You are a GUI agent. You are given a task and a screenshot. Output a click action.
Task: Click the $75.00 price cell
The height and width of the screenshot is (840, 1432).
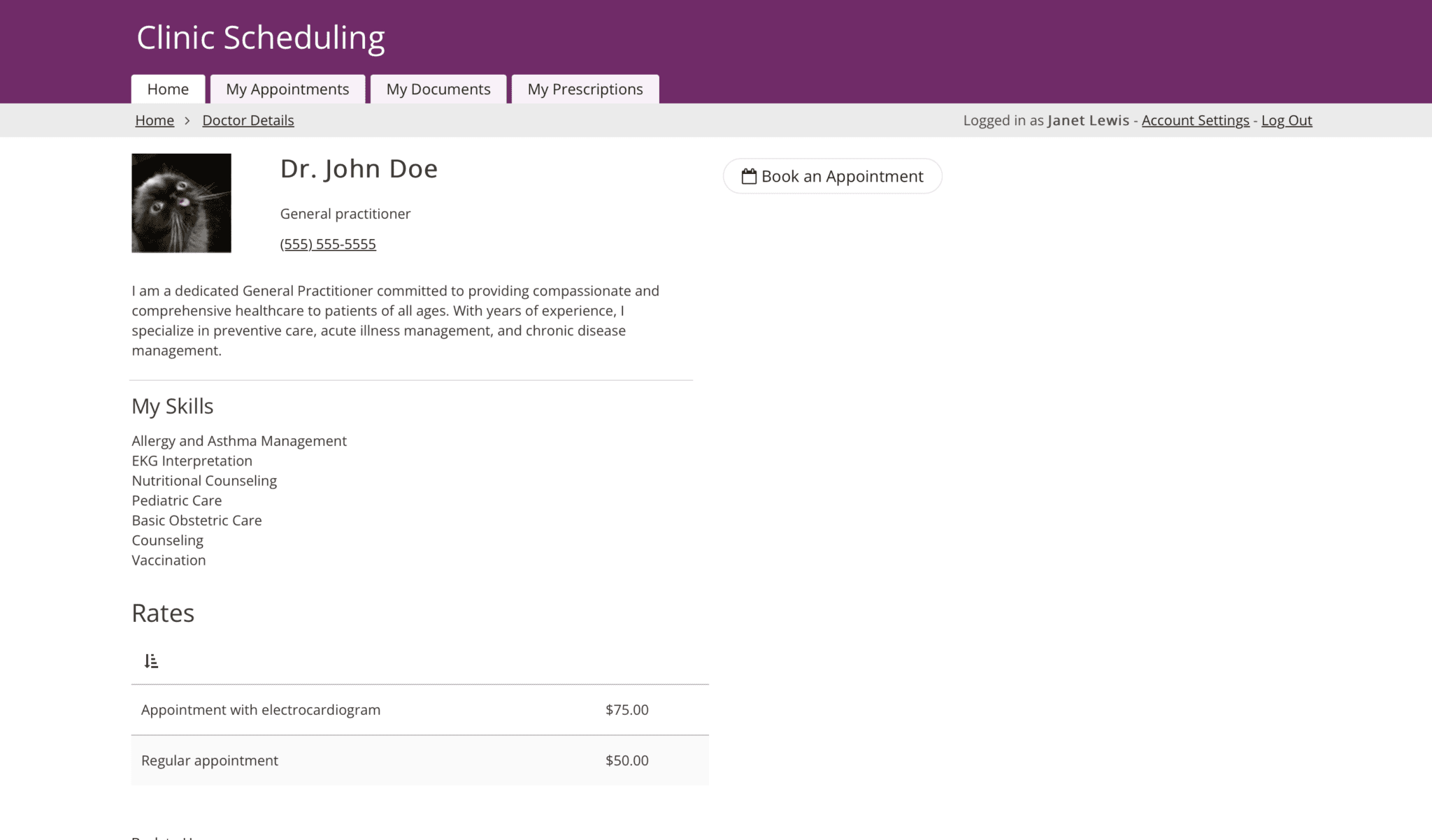click(626, 709)
